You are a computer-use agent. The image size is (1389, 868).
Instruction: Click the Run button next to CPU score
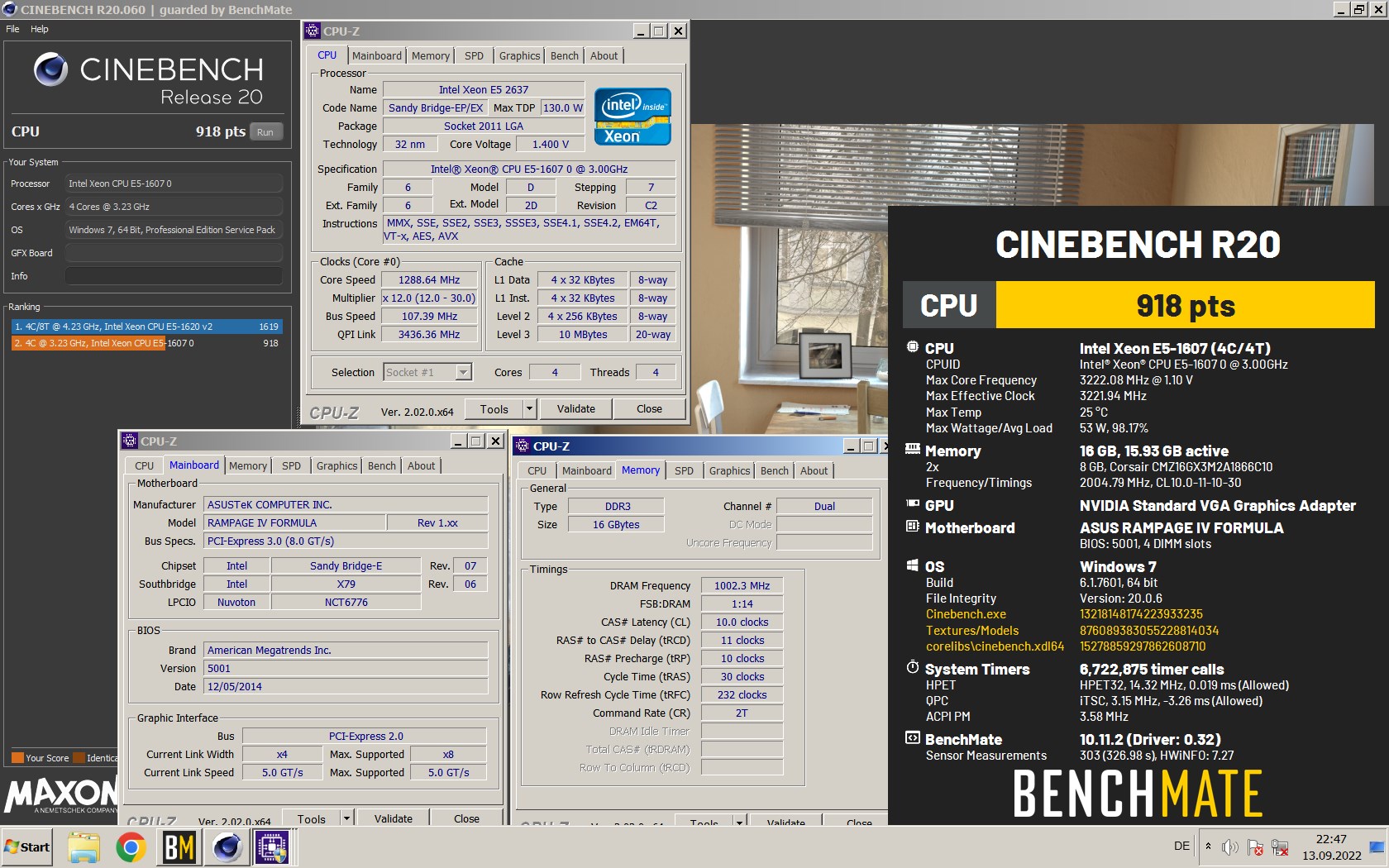click(265, 132)
